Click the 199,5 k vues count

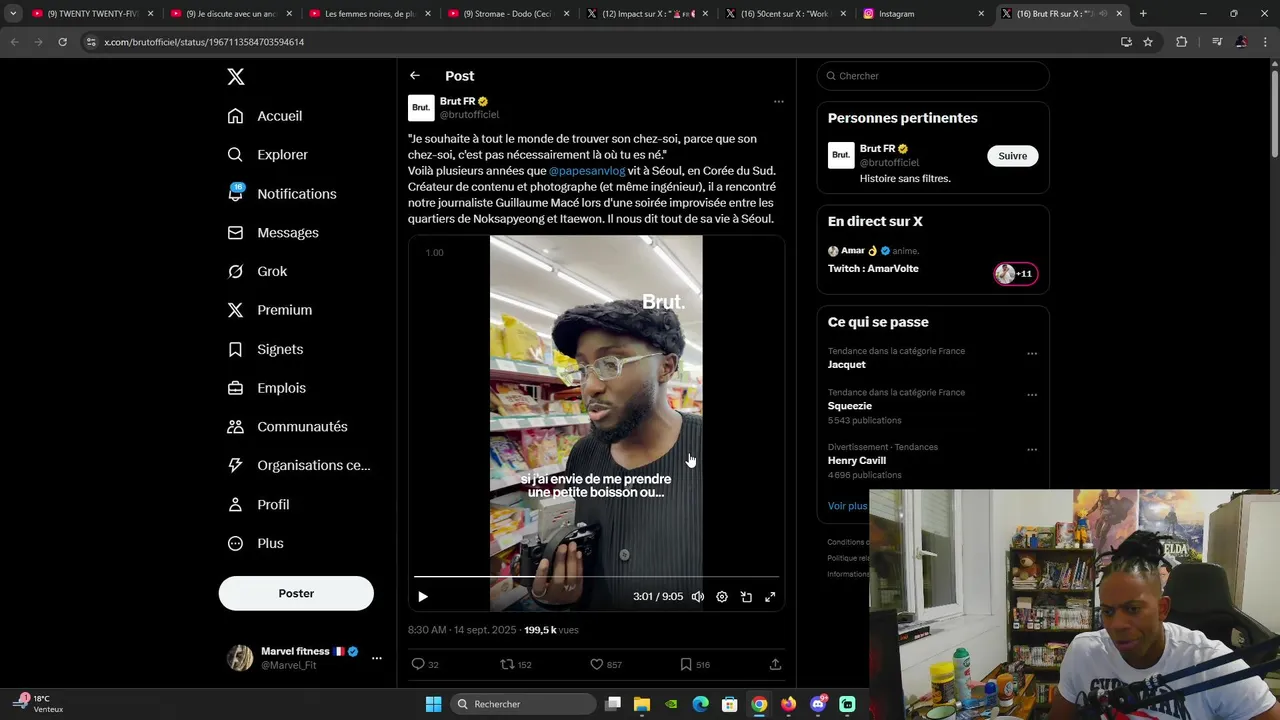click(551, 630)
